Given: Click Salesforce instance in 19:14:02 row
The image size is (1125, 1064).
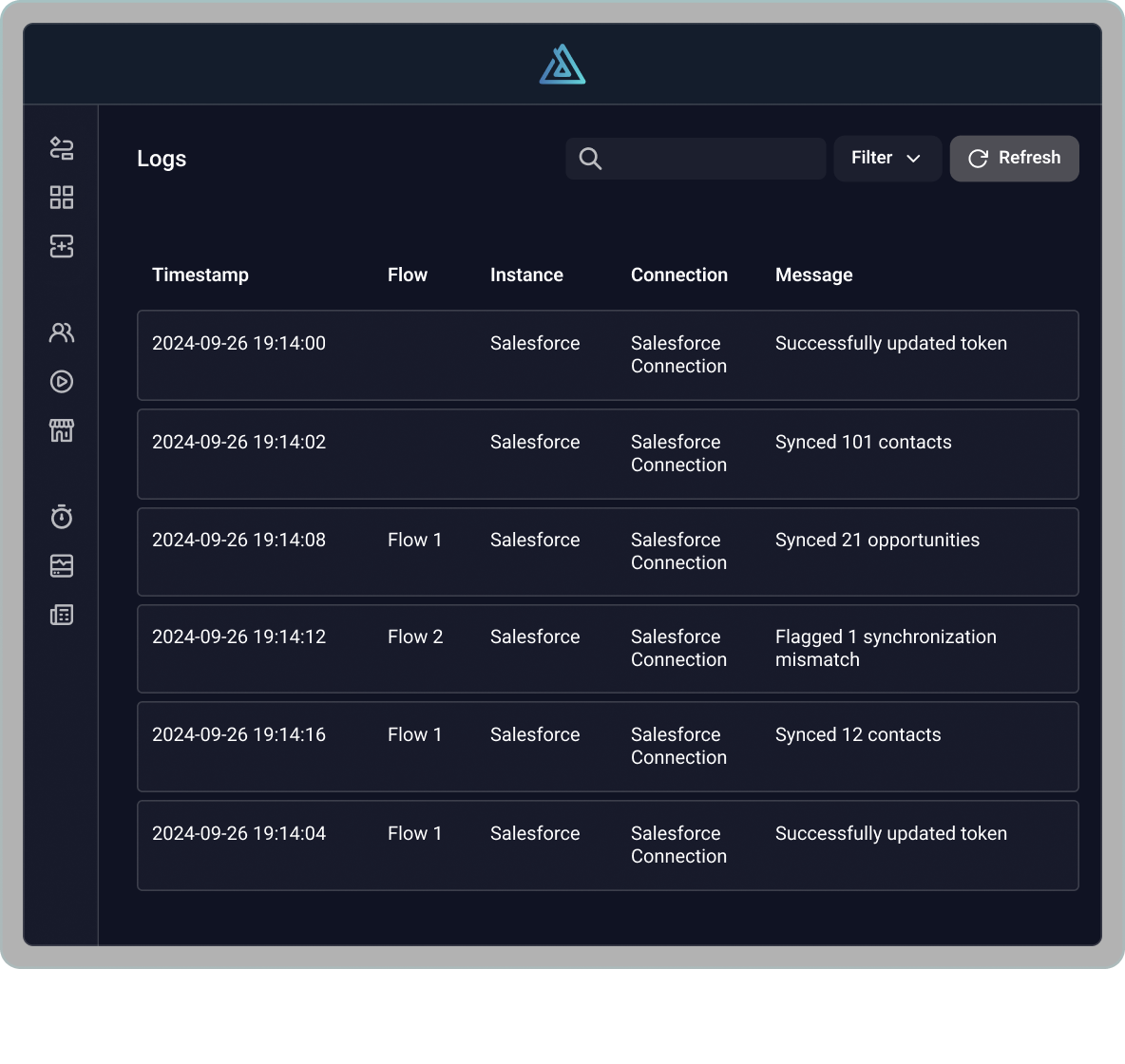Looking at the screenshot, I should pos(535,442).
